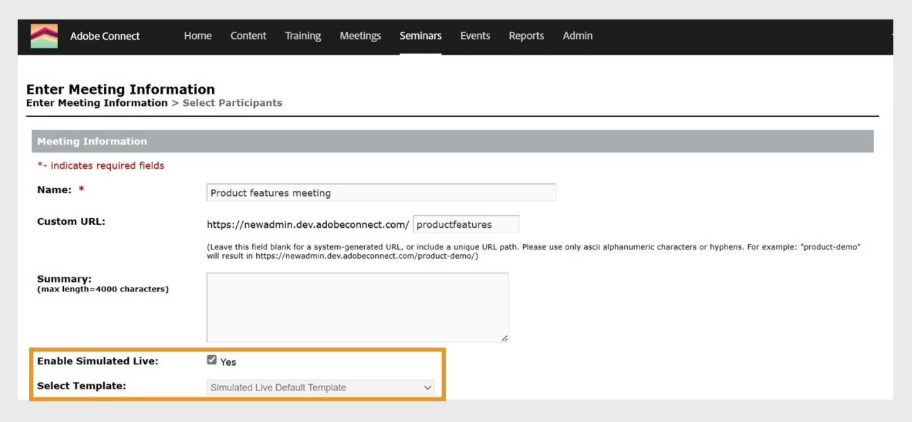
Task: Click the Enter Meeting Information breadcrumb step
Action: (97, 103)
